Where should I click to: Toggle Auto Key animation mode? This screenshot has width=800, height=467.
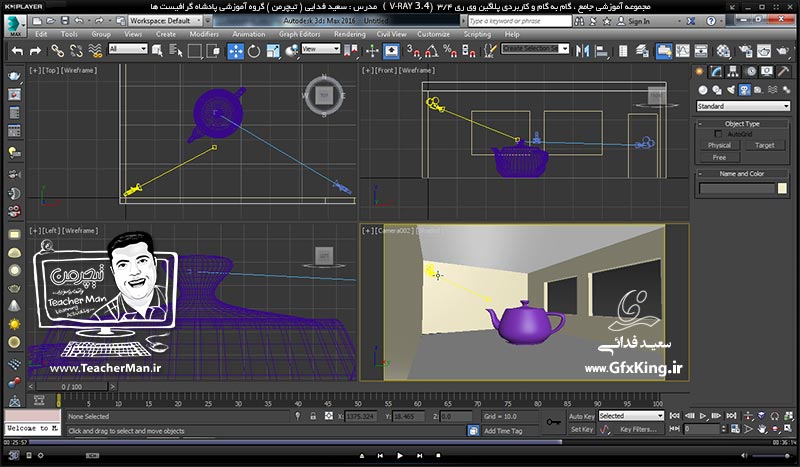point(582,416)
